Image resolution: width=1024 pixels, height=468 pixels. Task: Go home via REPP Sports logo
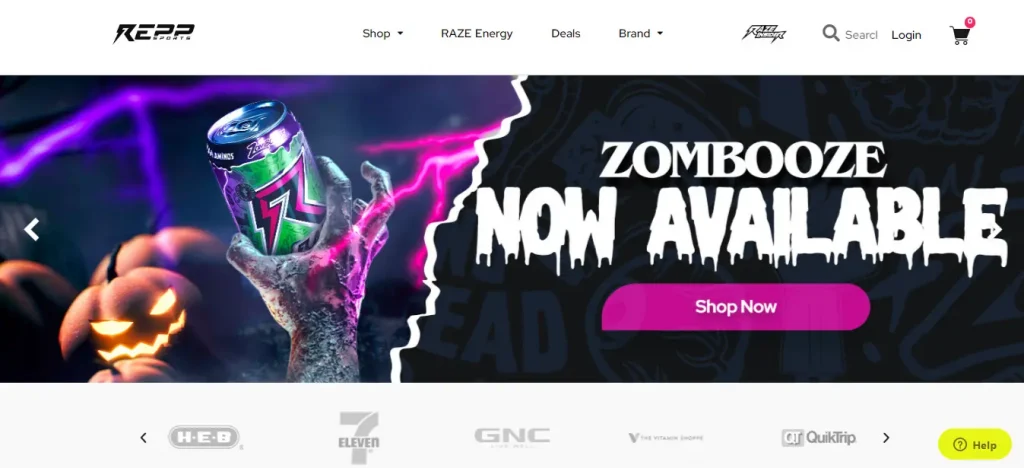154,33
